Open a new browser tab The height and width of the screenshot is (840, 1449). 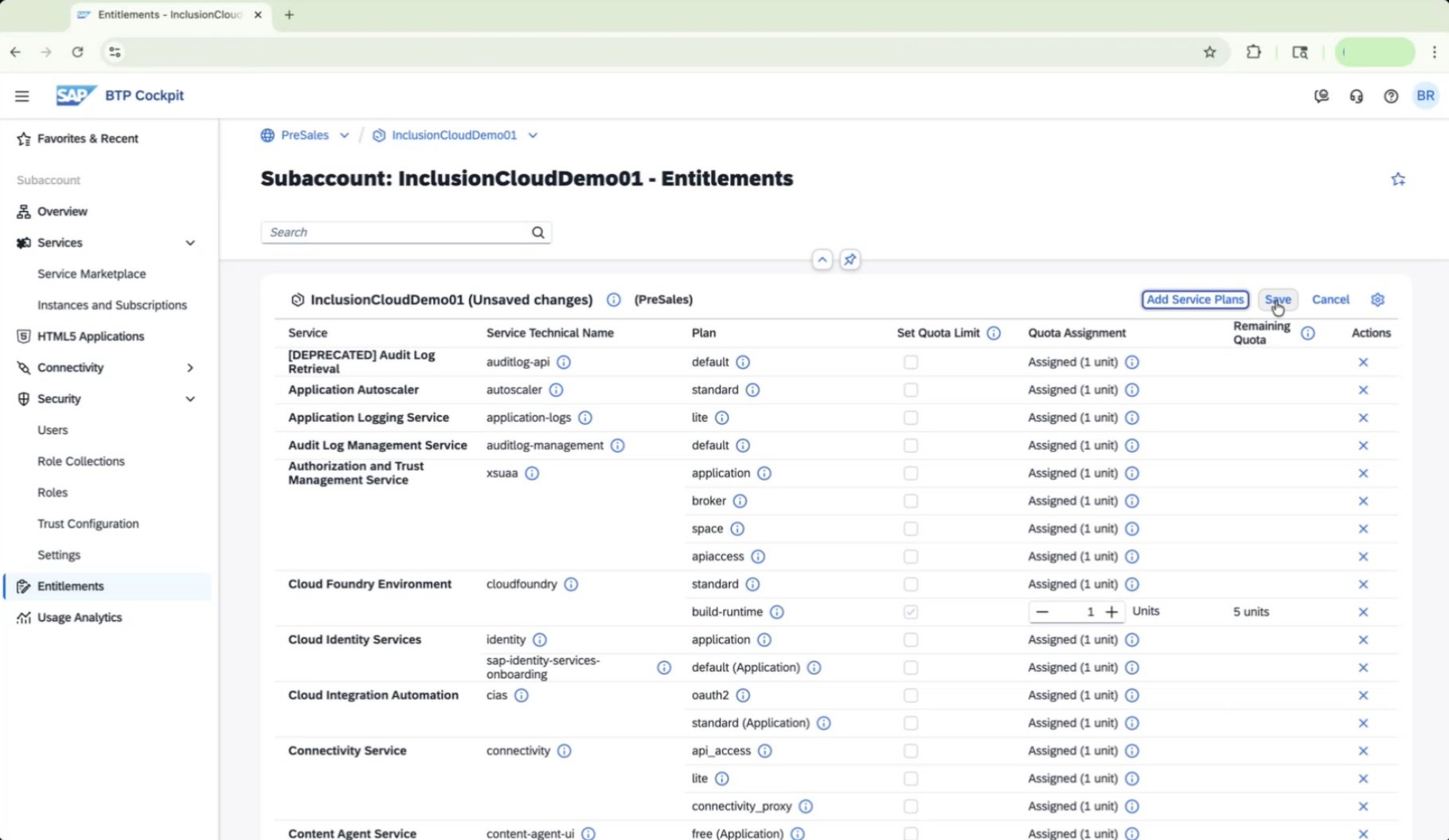pyautogui.click(x=289, y=14)
